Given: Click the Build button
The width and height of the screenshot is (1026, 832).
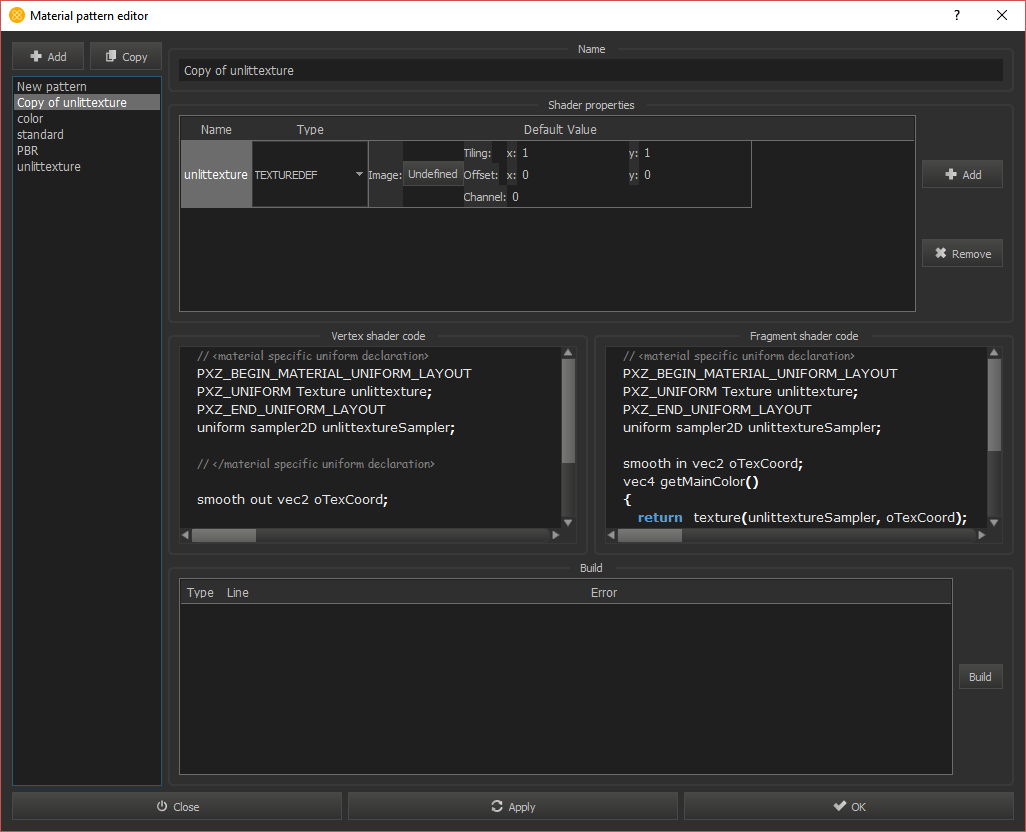Looking at the screenshot, I should tap(980, 677).
